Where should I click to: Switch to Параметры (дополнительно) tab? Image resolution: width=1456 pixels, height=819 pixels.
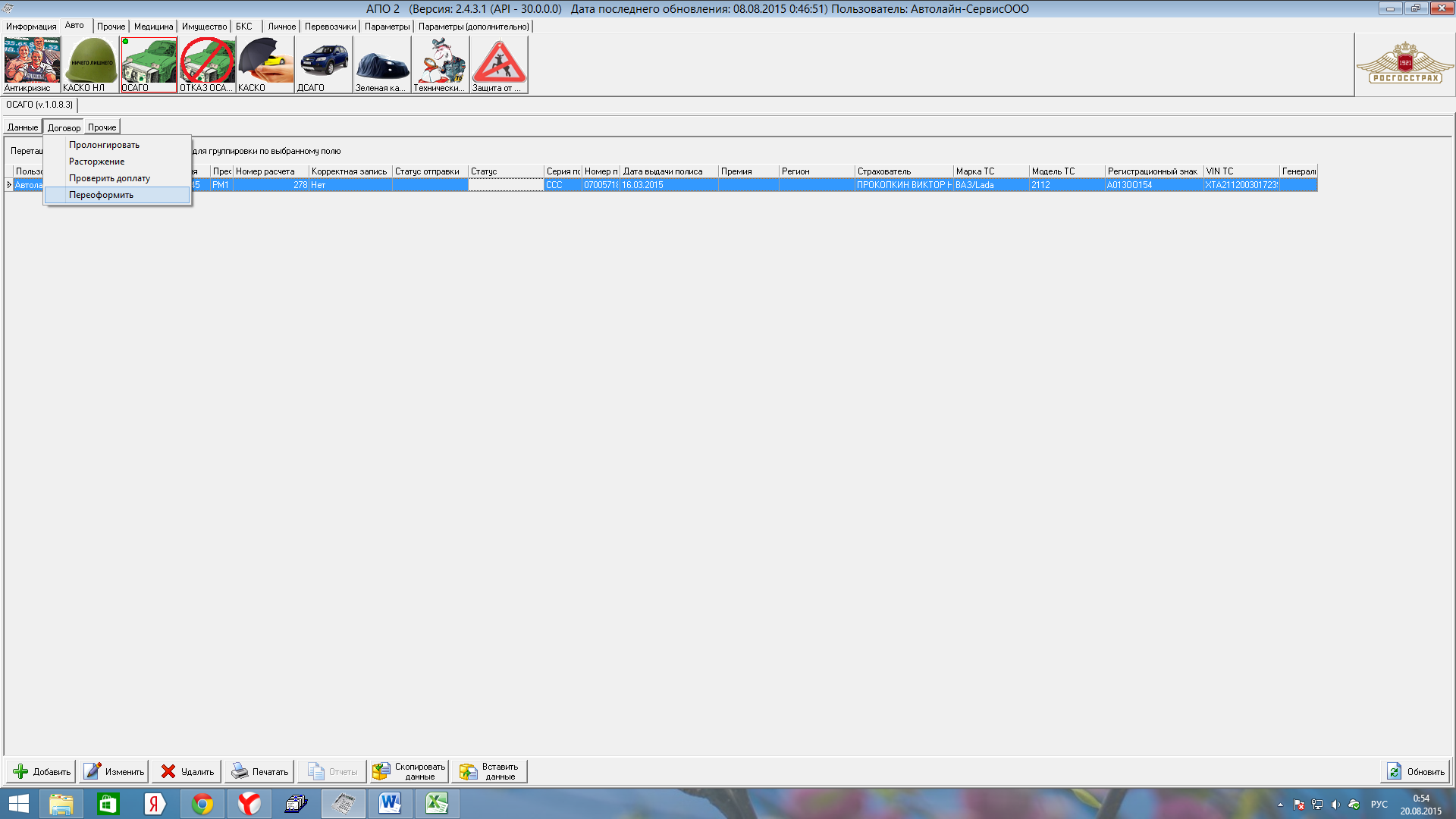point(474,27)
